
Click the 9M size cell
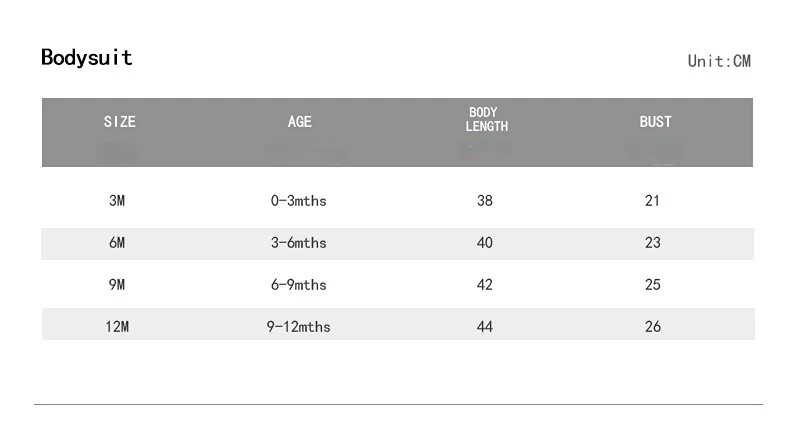click(x=117, y=284)
